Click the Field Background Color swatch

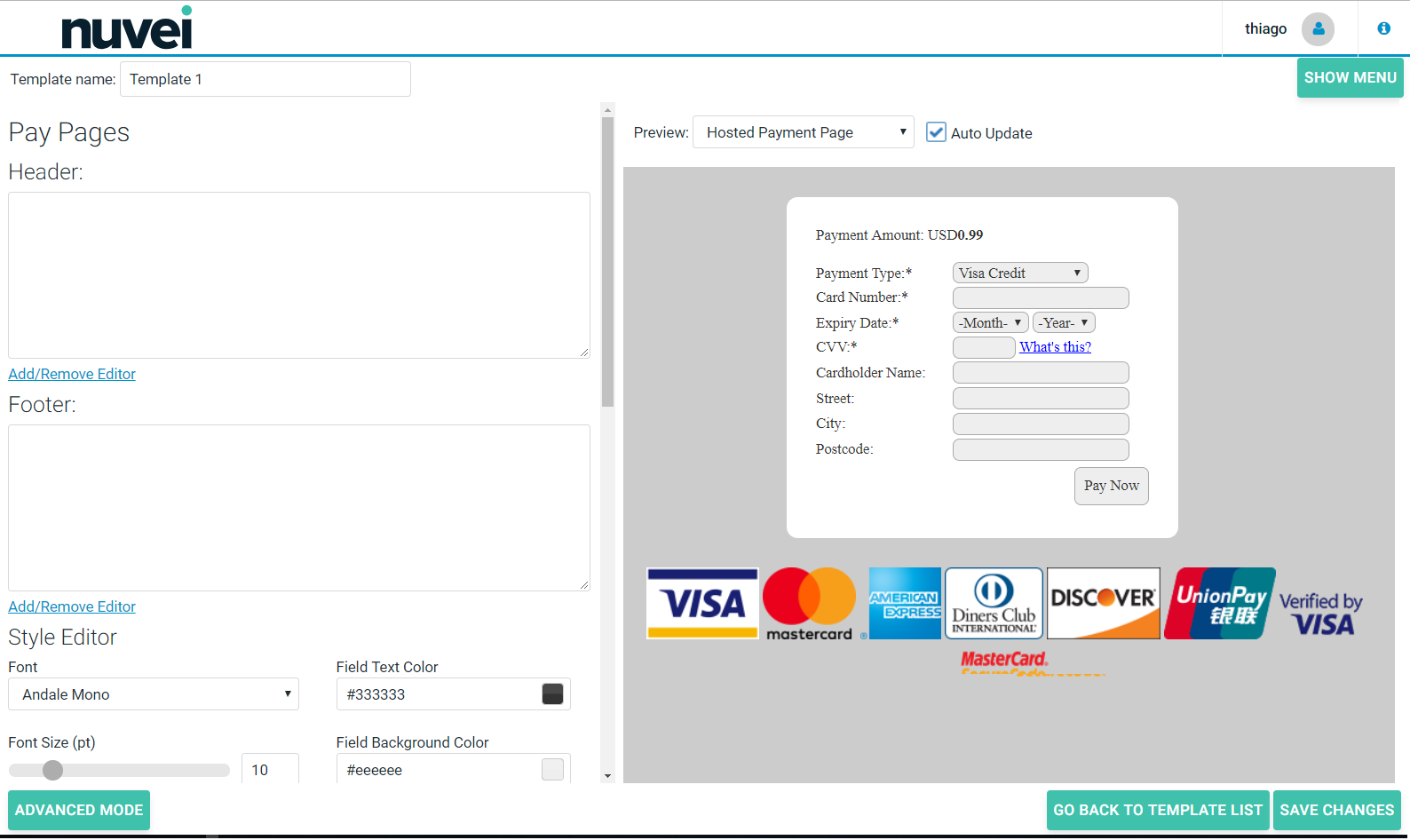click(x=552, y=769)
